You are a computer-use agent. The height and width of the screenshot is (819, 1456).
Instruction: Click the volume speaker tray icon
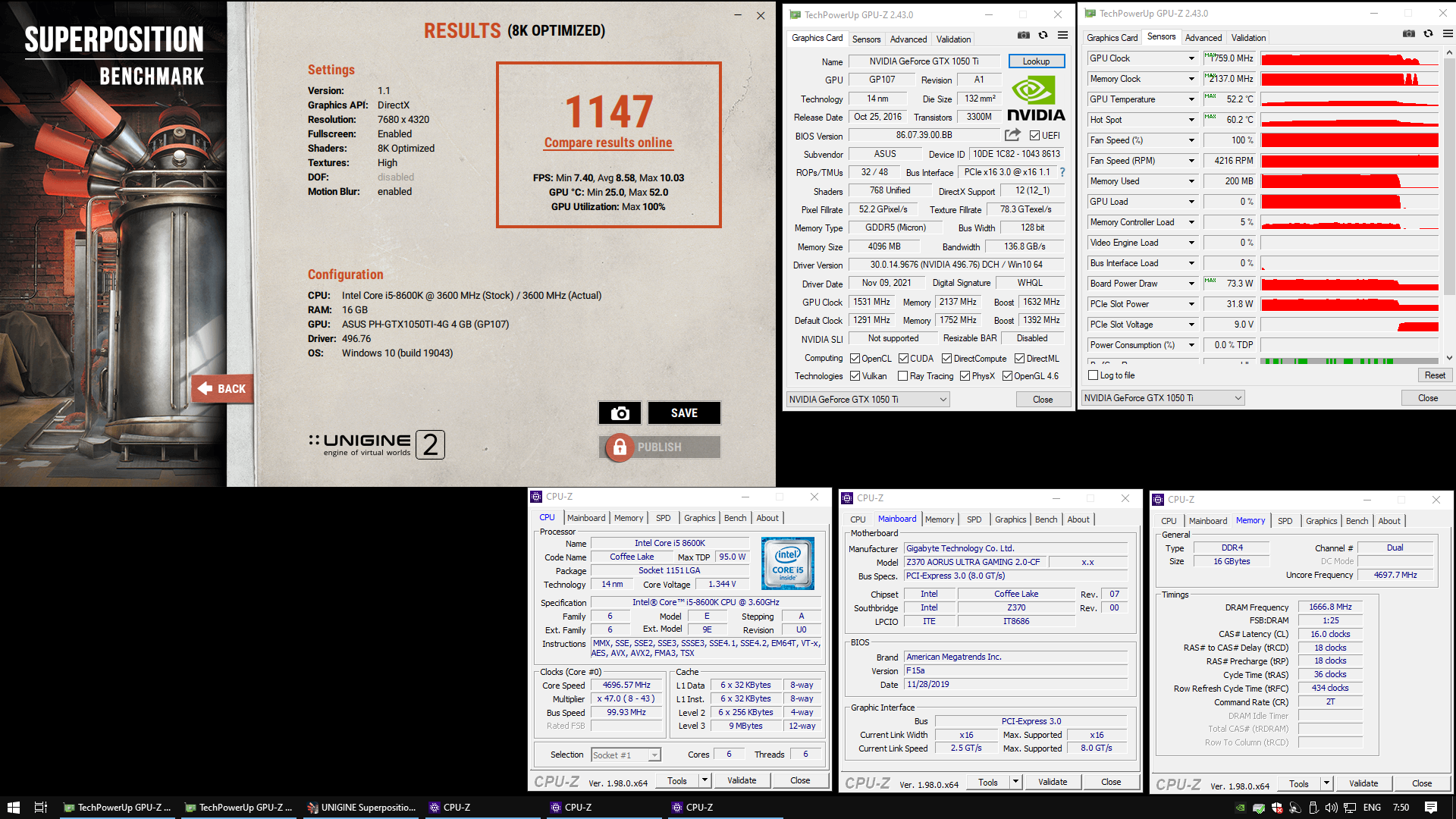point(1332,808)
